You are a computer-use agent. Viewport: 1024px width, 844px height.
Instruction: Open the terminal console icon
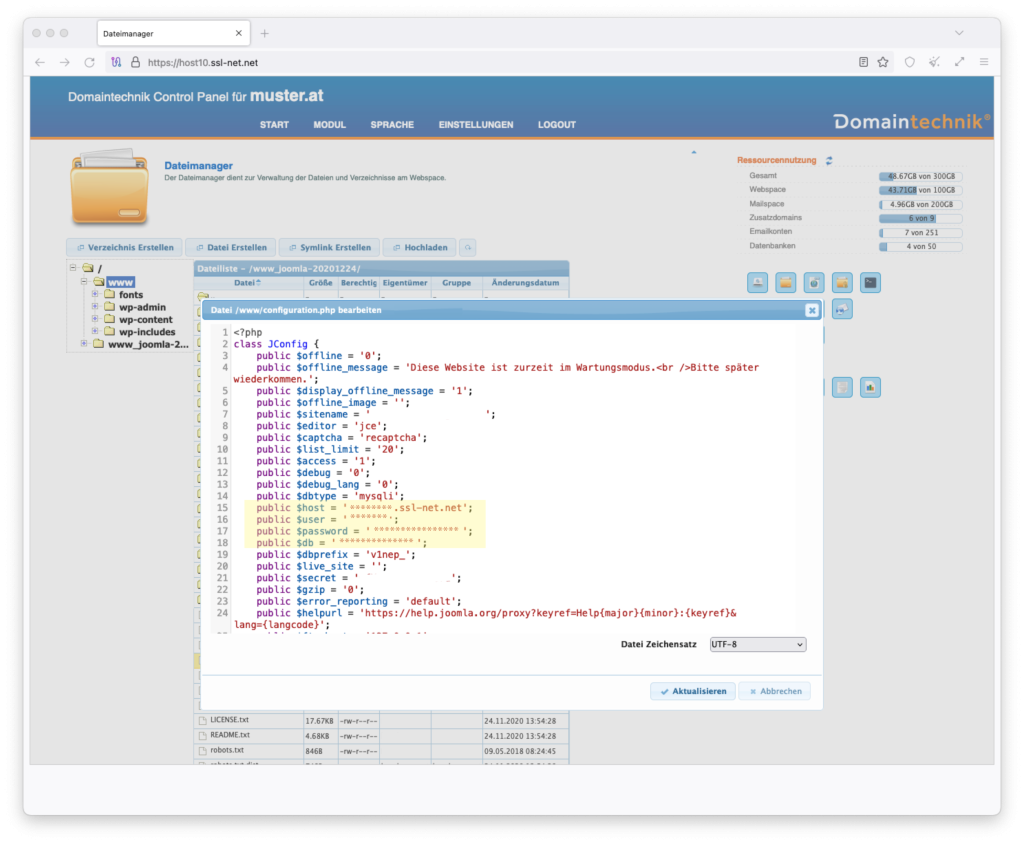pos(870,283)
